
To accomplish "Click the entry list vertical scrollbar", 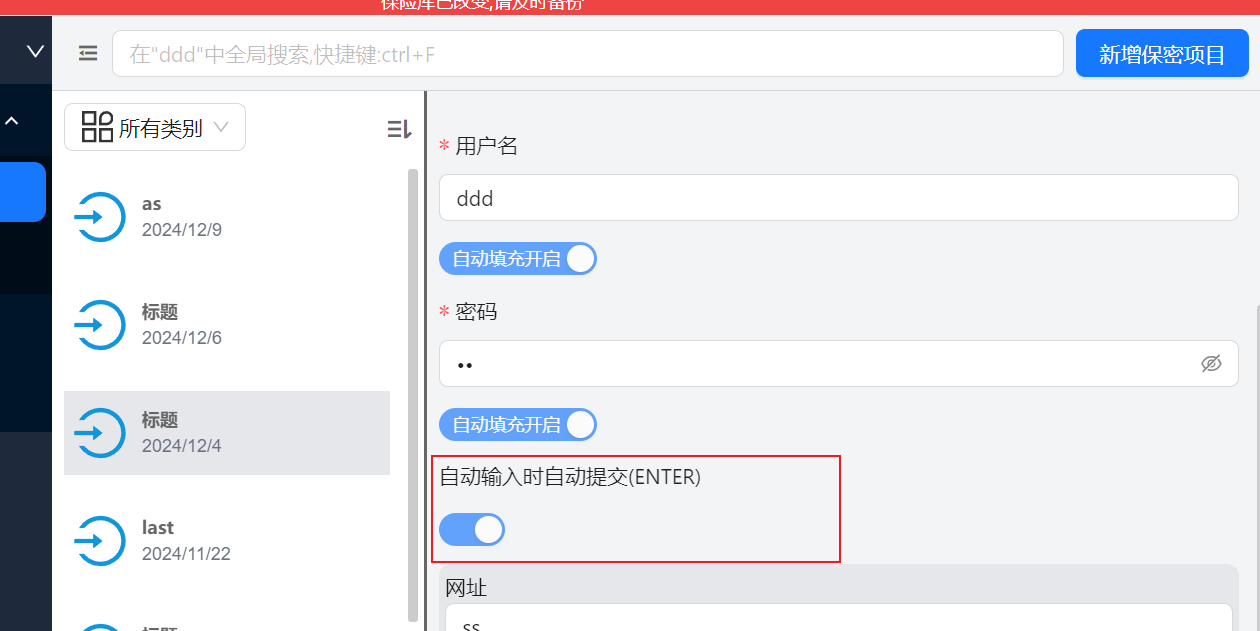I will [x=413, y=395].
